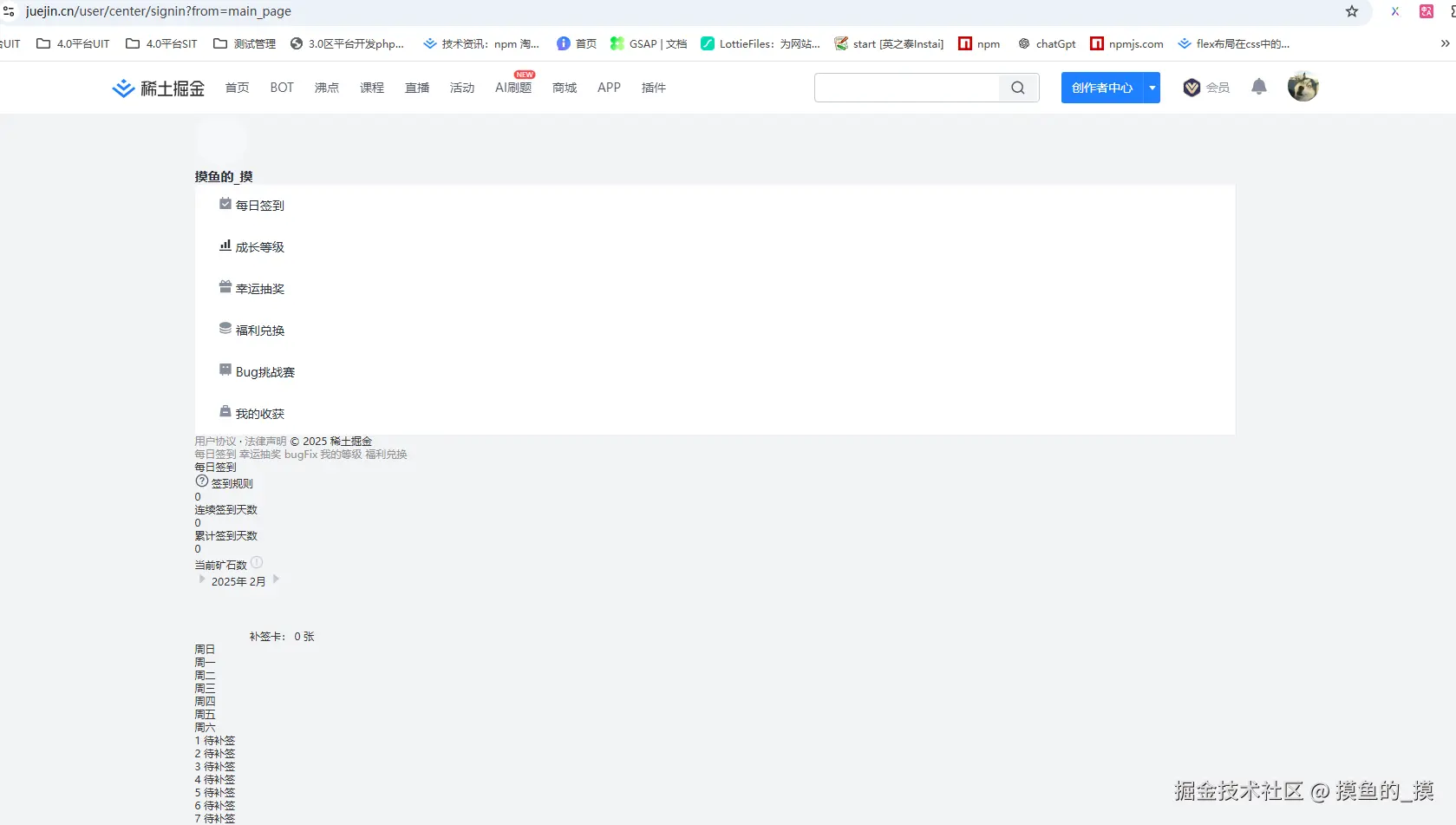1456x825 pixels.
Task: Select the 福利兑换 icon
Action: [x=225, y=328]
